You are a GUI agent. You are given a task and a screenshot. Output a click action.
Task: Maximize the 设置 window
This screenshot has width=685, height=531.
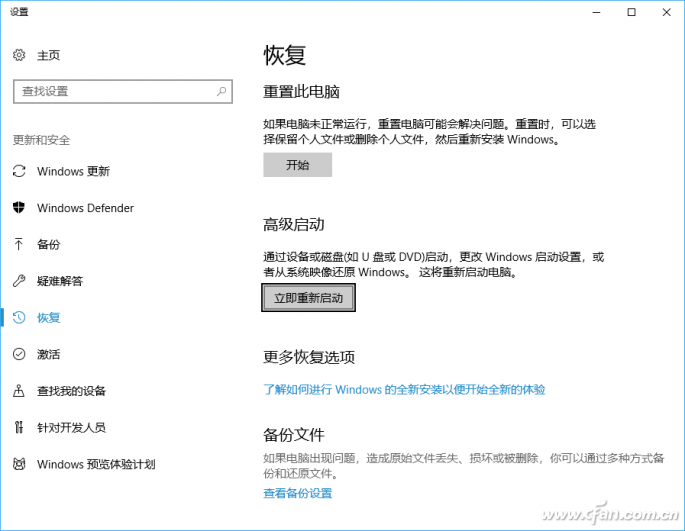click(x=631, y=12)
